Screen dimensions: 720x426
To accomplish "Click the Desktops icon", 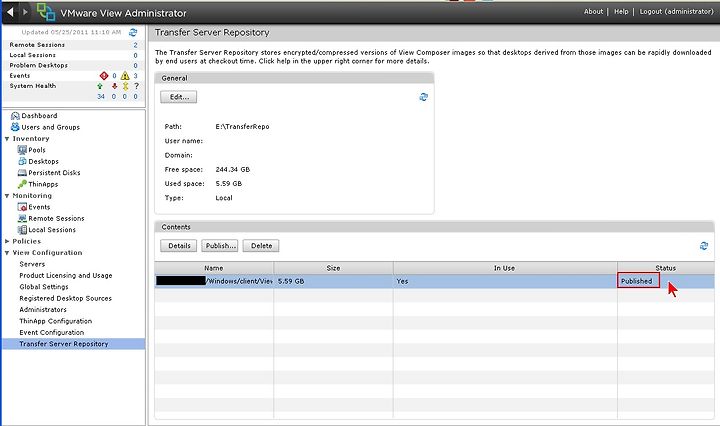I will pos(22,161).
